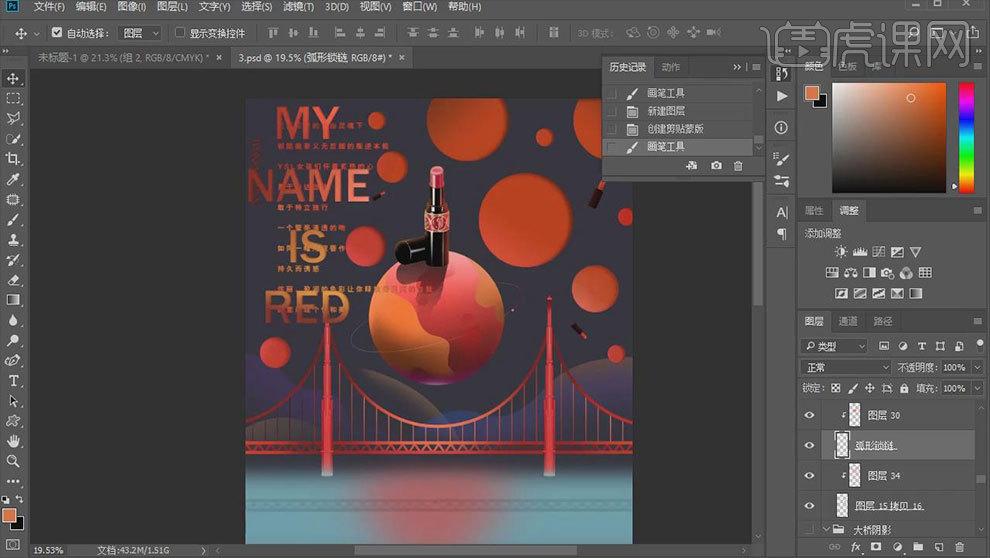This screenshot has height=558, width=990.
Task: Create snapshot with History camera icon
Action: click(716, 166)
